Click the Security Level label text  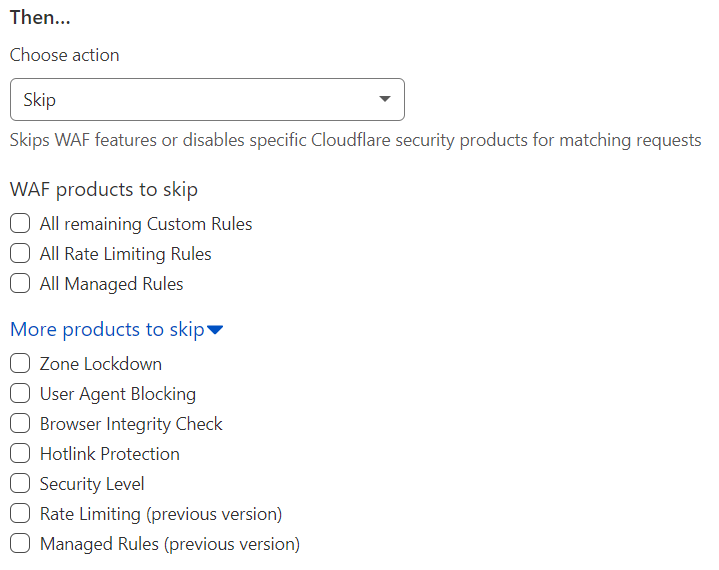[92, 484]
